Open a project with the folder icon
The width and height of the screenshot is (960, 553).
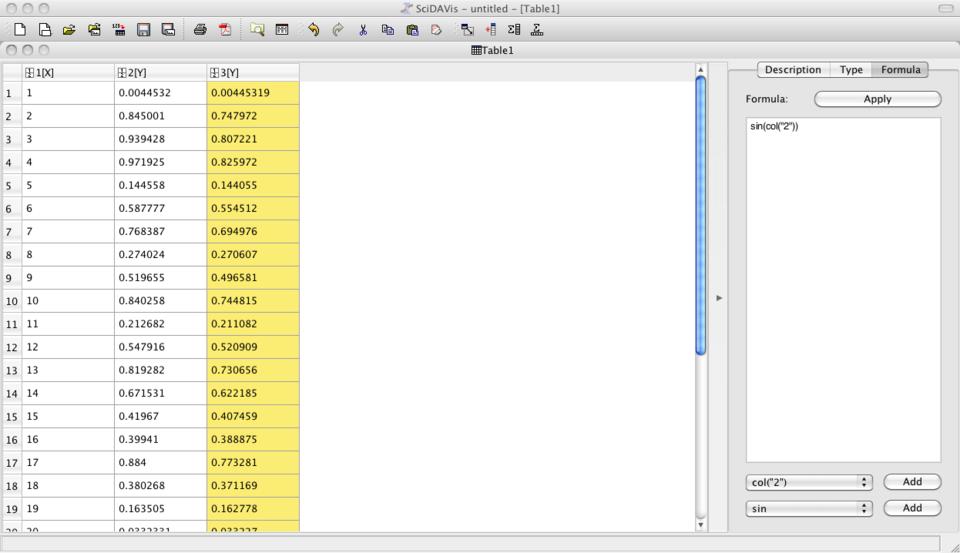click(68, 30)
